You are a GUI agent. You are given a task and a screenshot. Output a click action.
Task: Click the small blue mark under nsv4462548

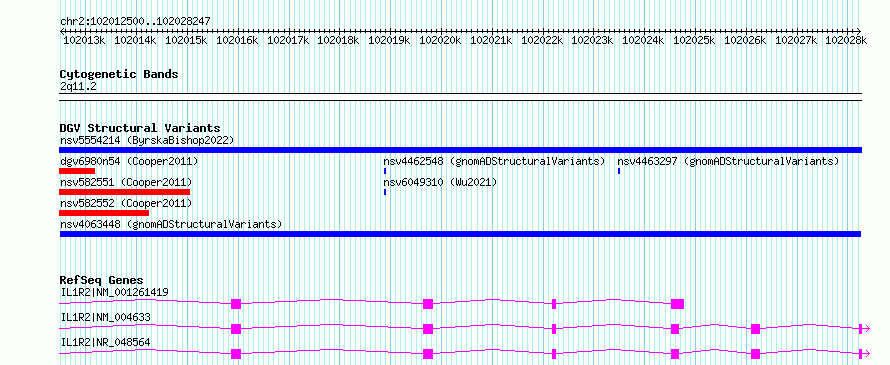(385, 171)
